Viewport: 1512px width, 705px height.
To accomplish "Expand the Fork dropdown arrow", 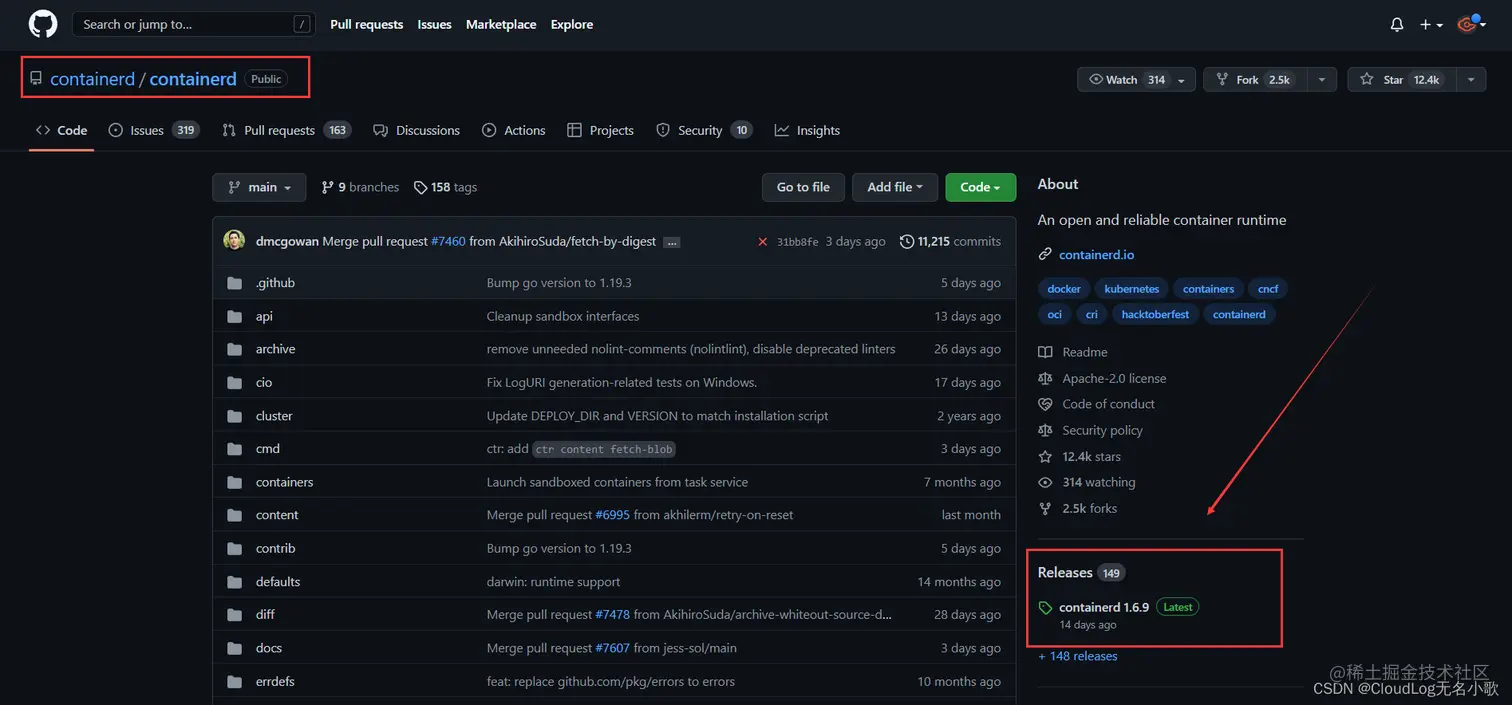I will 1322,80.
